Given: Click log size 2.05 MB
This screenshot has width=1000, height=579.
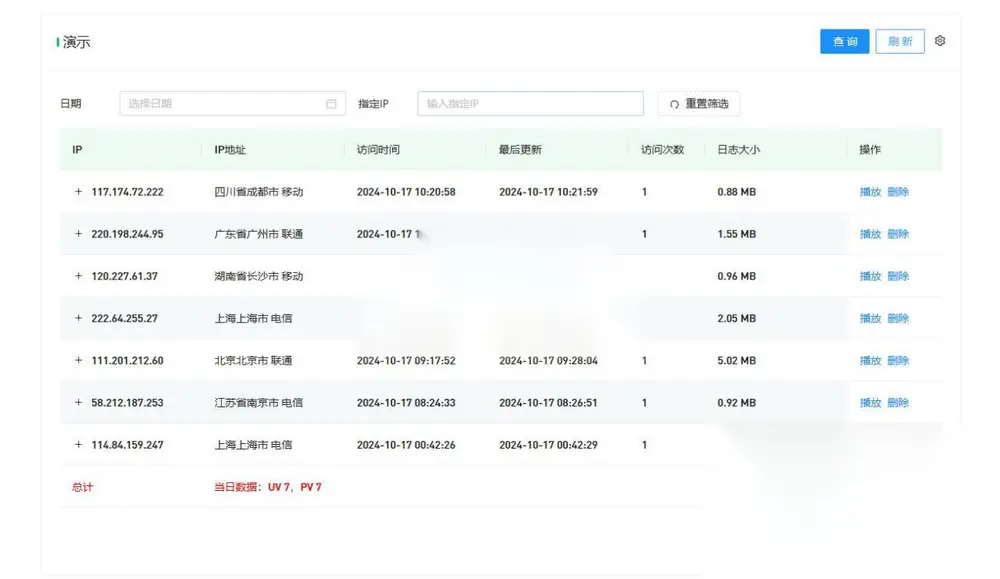Looking at the screenshot, I should [x=737, y=318].
